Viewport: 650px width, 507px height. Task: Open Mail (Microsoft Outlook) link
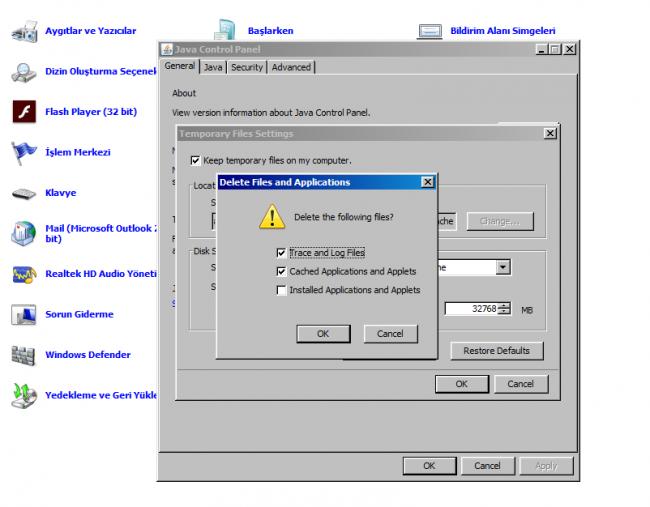pos(101,234)
